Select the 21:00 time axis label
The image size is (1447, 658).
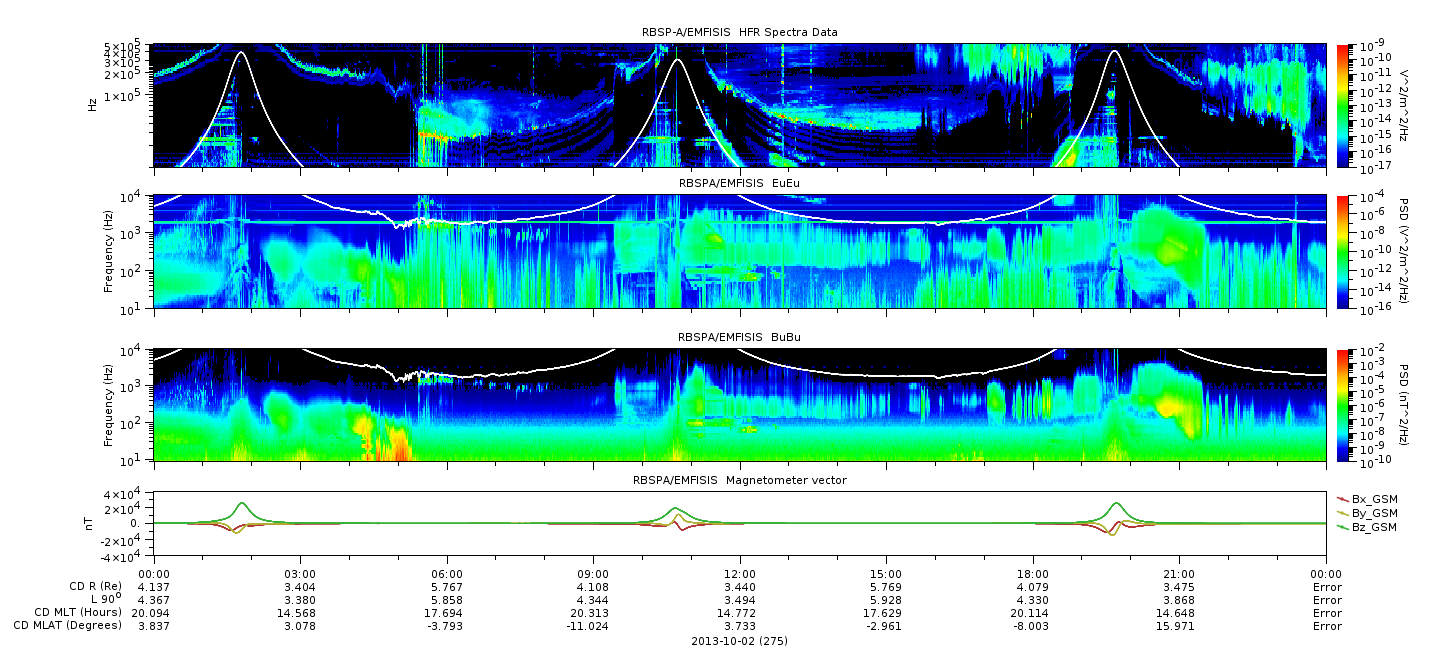click(1180, 573)
